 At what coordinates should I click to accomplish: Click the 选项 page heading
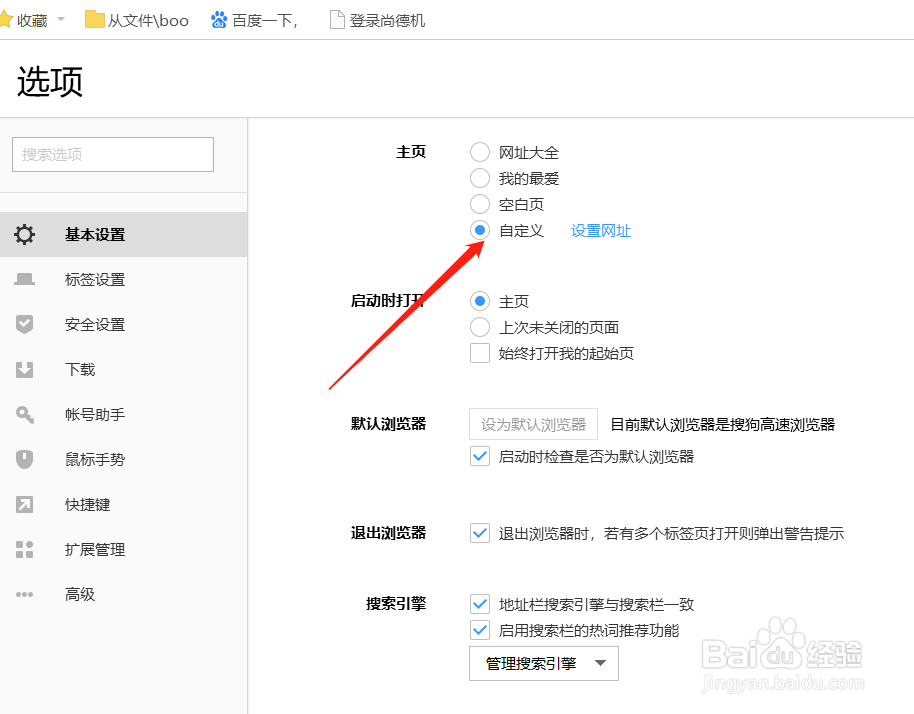(50, 81)
